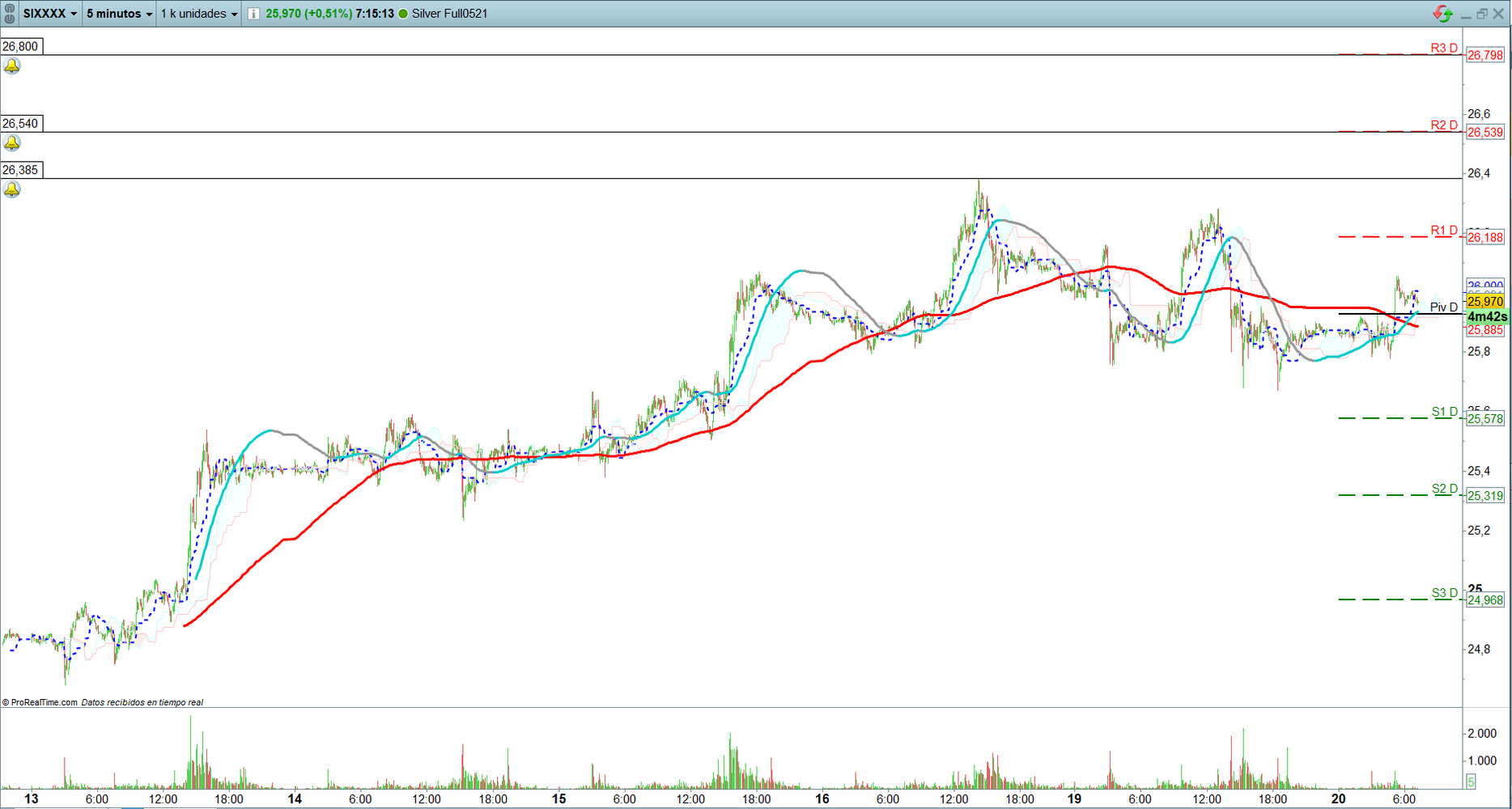Viewport: 1512px width, 809px height.
Task: Click the 2.000 volume axis label
Action: [x=1482, y=734]
